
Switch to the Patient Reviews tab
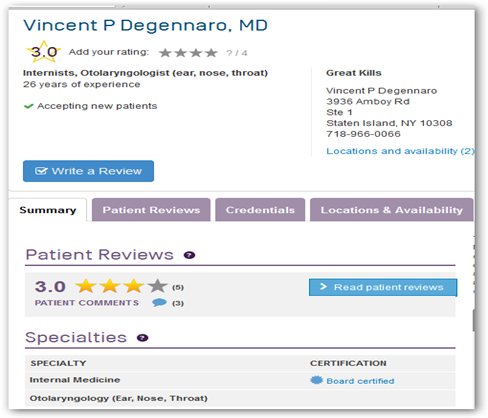tap(151, 210)
